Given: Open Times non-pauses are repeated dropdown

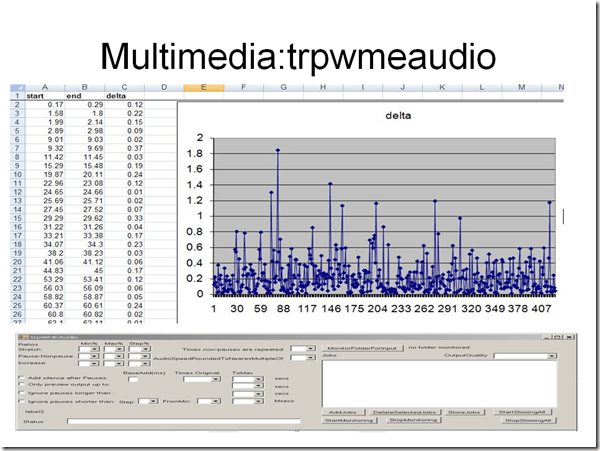Looking at the screenshot, I should pos(310,348).
